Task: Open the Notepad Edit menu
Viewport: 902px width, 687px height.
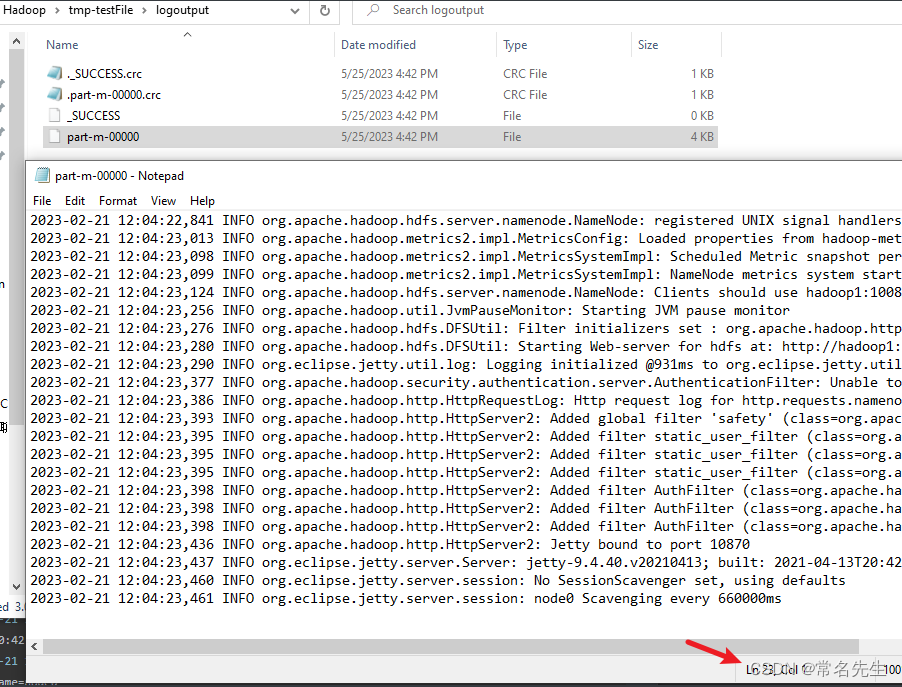Action: pos(75,201)
